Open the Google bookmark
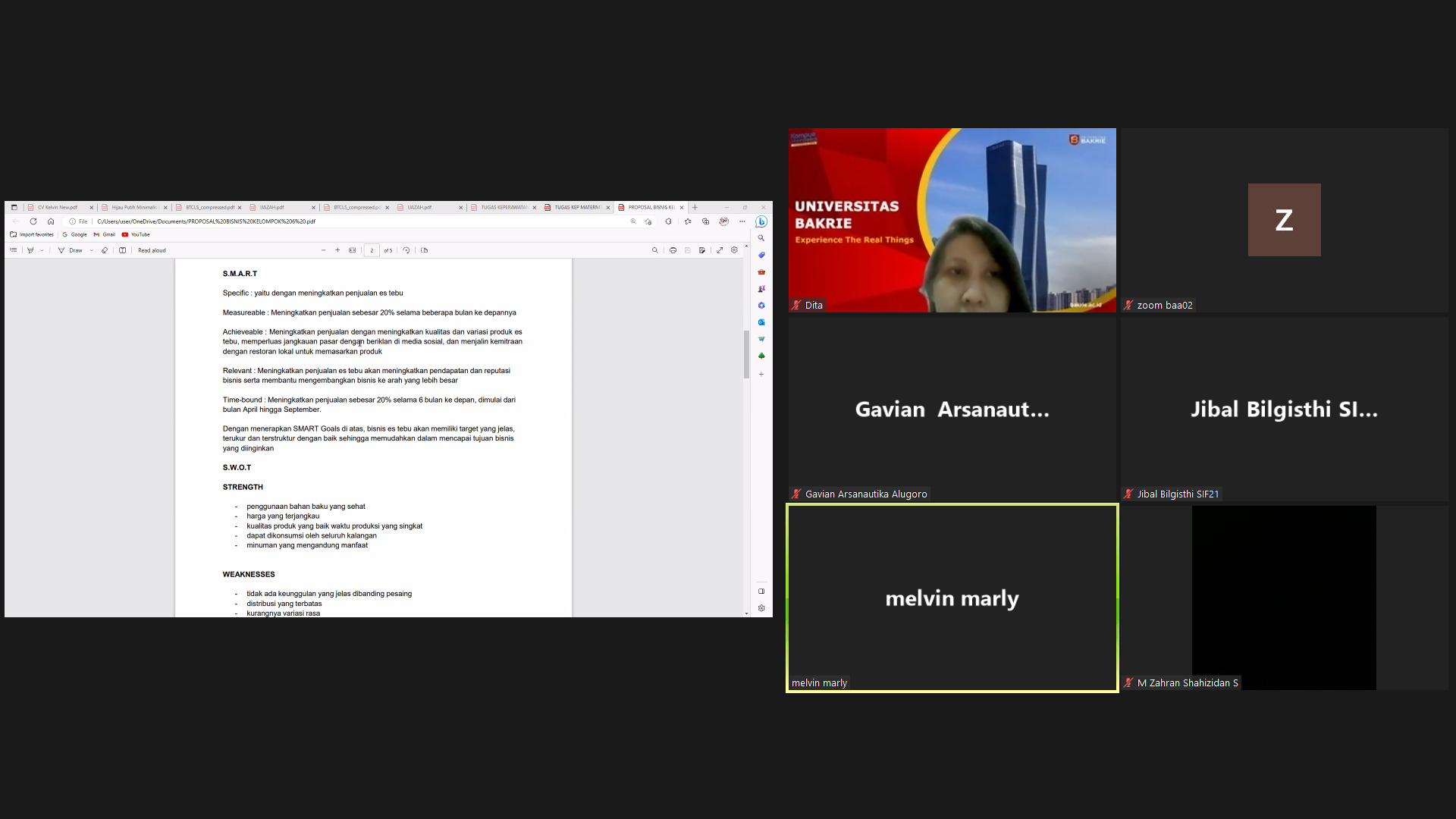This screenshot has height=819, width=1456. click(74, 235)
